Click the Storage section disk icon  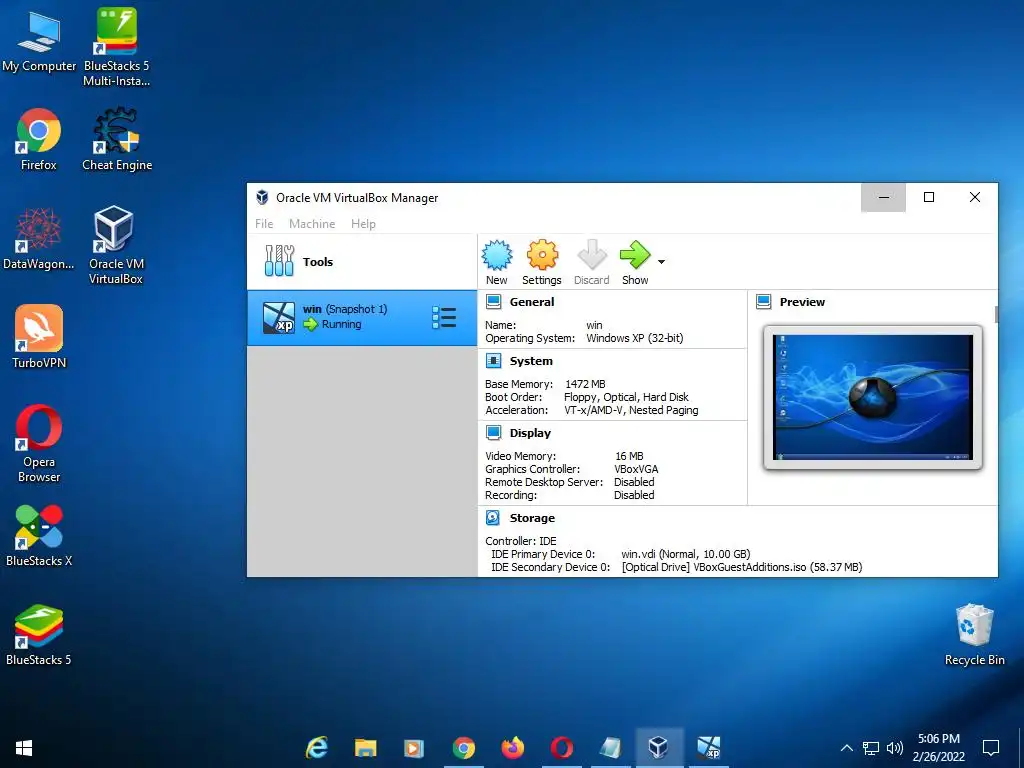coord(493,518)
